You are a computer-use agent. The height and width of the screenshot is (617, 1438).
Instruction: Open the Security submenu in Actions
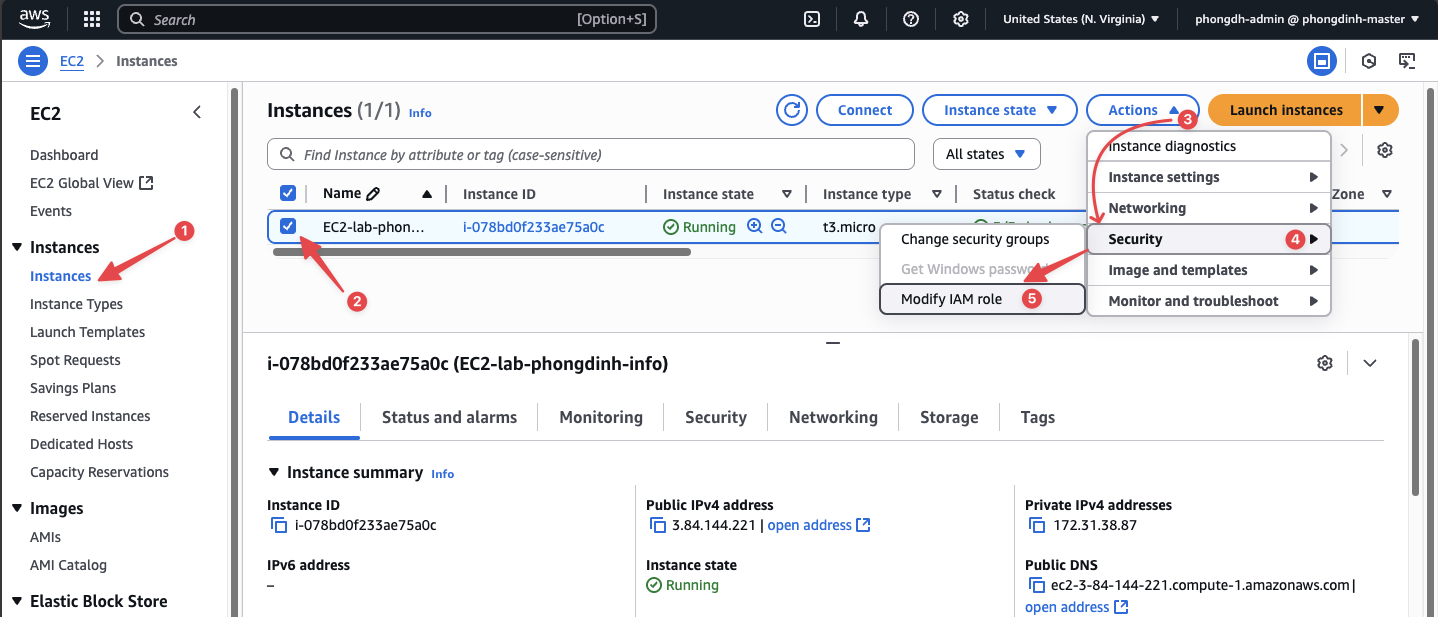[1209, 239]
